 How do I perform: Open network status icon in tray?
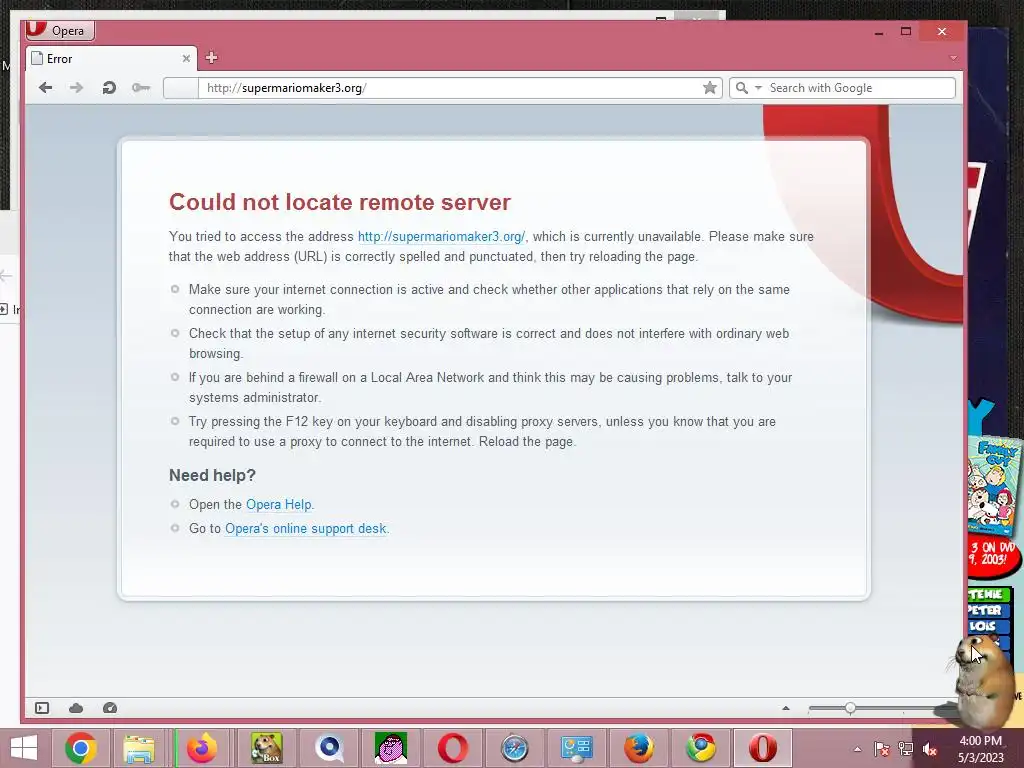point(906,749)
